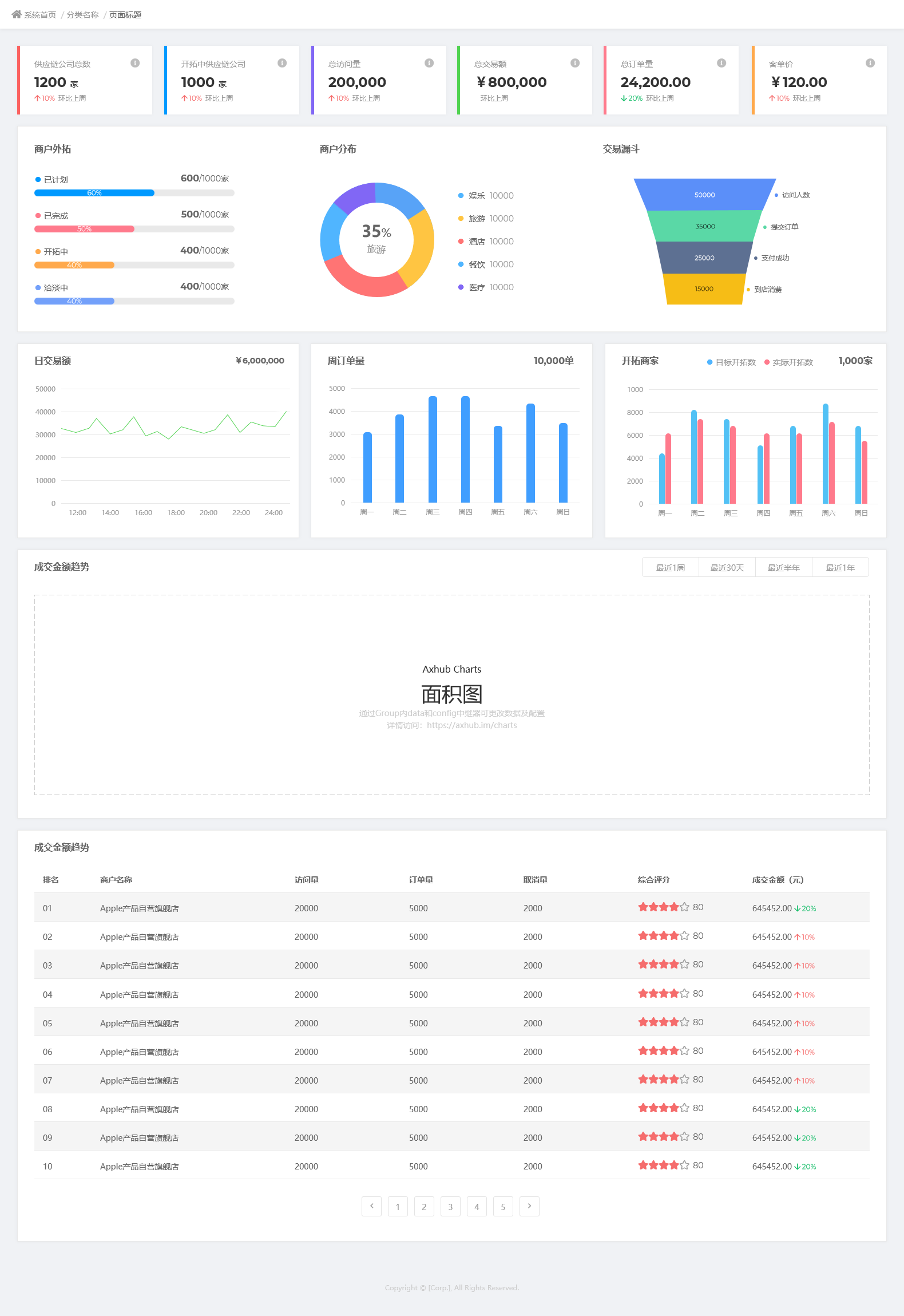Click 页面标题 breadcrumb text
The image size is (904, 1316).
(x=125, y=15)
